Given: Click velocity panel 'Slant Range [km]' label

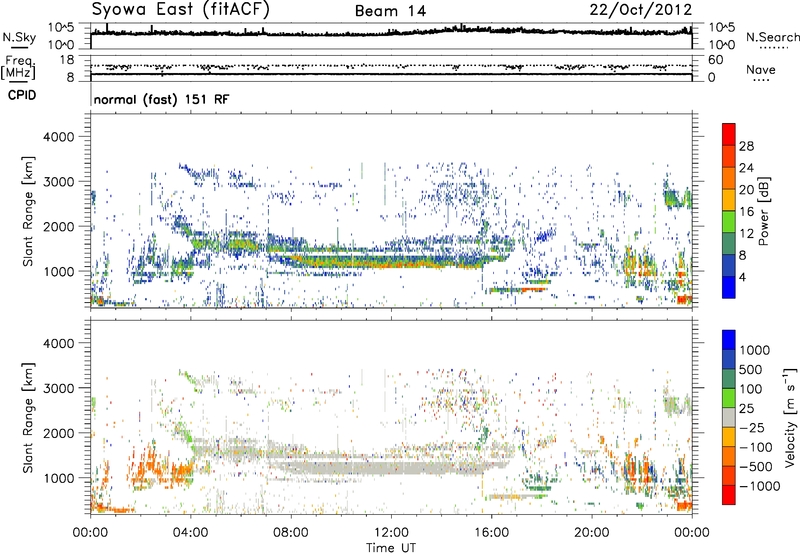Looking at the screenshot, I should point(28,417).
